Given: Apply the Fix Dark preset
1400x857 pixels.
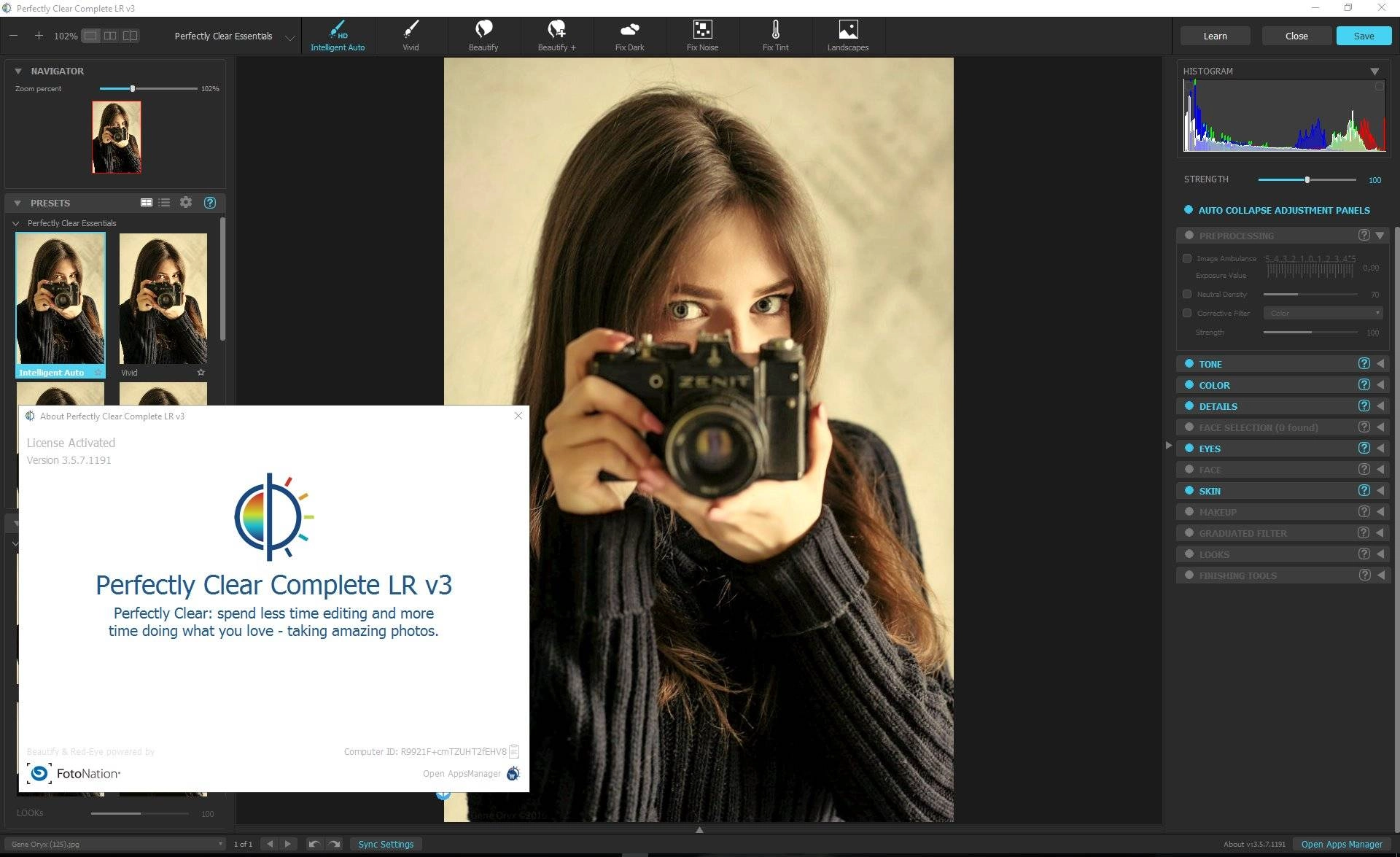Looking at the screenshot, I should pyautogui.click(x=629, y=36).
